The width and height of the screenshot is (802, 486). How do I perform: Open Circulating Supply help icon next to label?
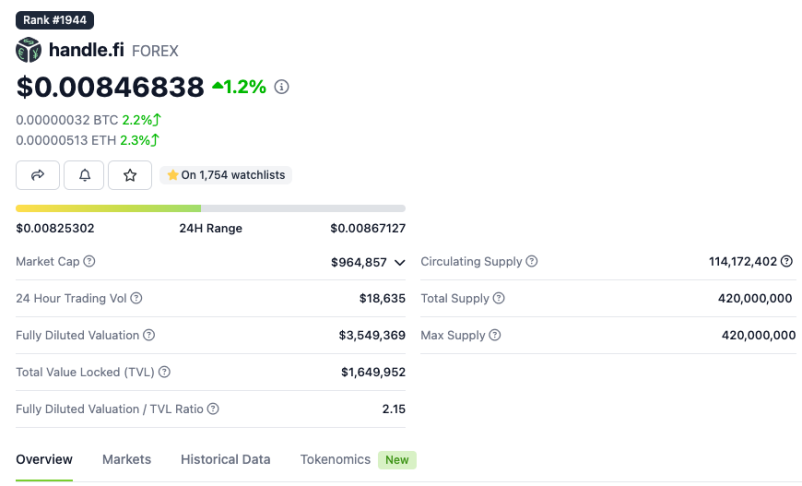pos(532,261)
